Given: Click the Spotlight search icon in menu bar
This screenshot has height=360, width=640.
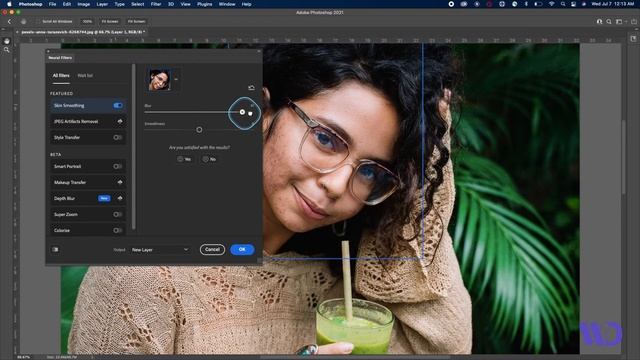Looking at the screenshot, I should (563, 4).
